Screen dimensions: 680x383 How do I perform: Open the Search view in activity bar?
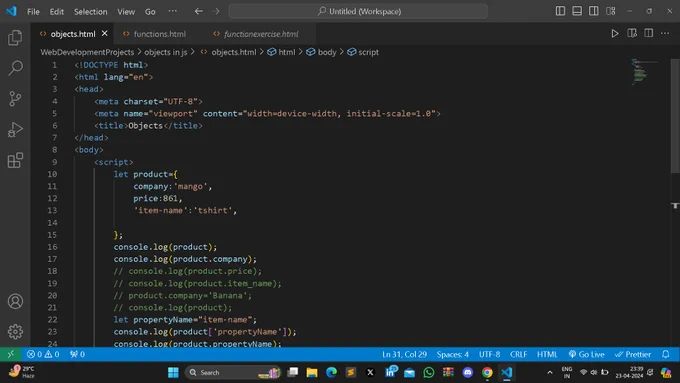pos(15,68)
